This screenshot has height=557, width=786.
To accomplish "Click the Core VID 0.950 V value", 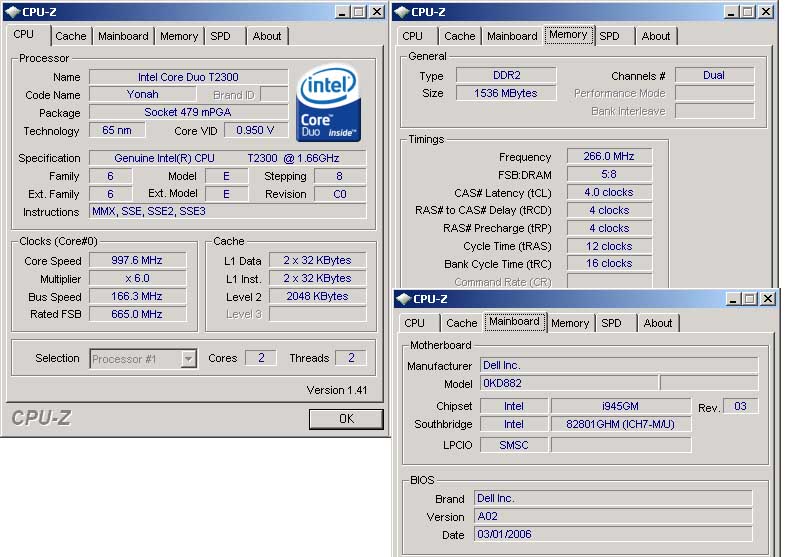I will click(256, 130).
